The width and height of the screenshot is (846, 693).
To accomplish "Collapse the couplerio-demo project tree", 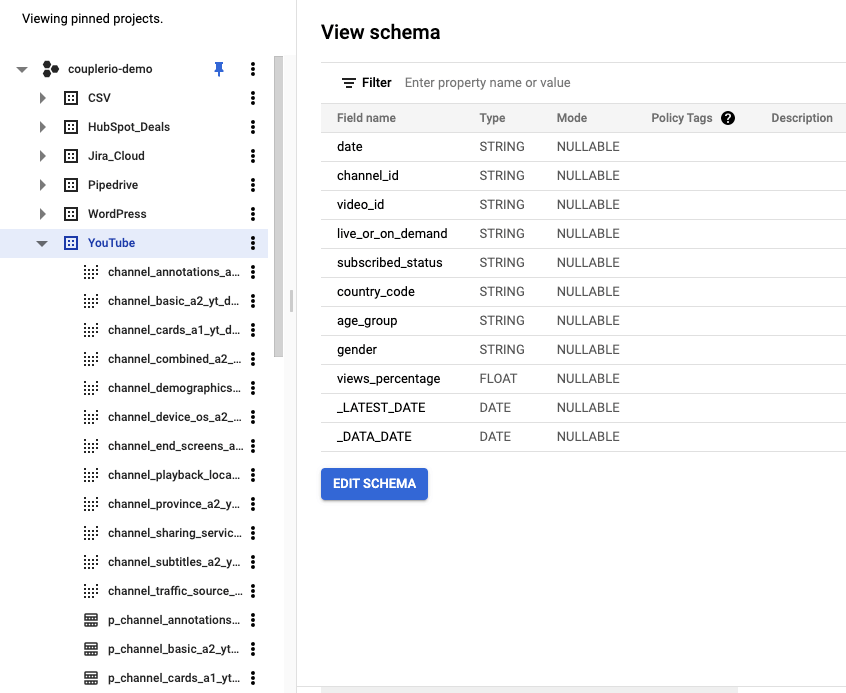I will click(22, 70).
